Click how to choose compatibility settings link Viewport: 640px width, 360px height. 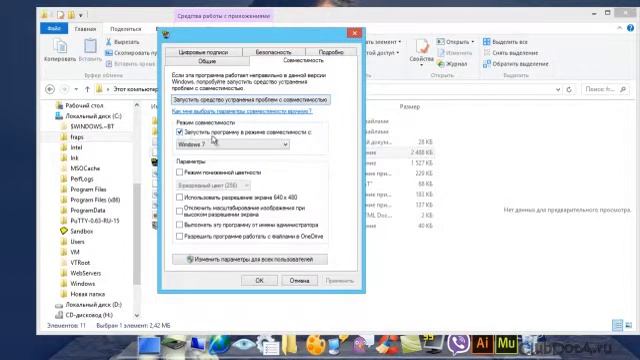(242, 111)
